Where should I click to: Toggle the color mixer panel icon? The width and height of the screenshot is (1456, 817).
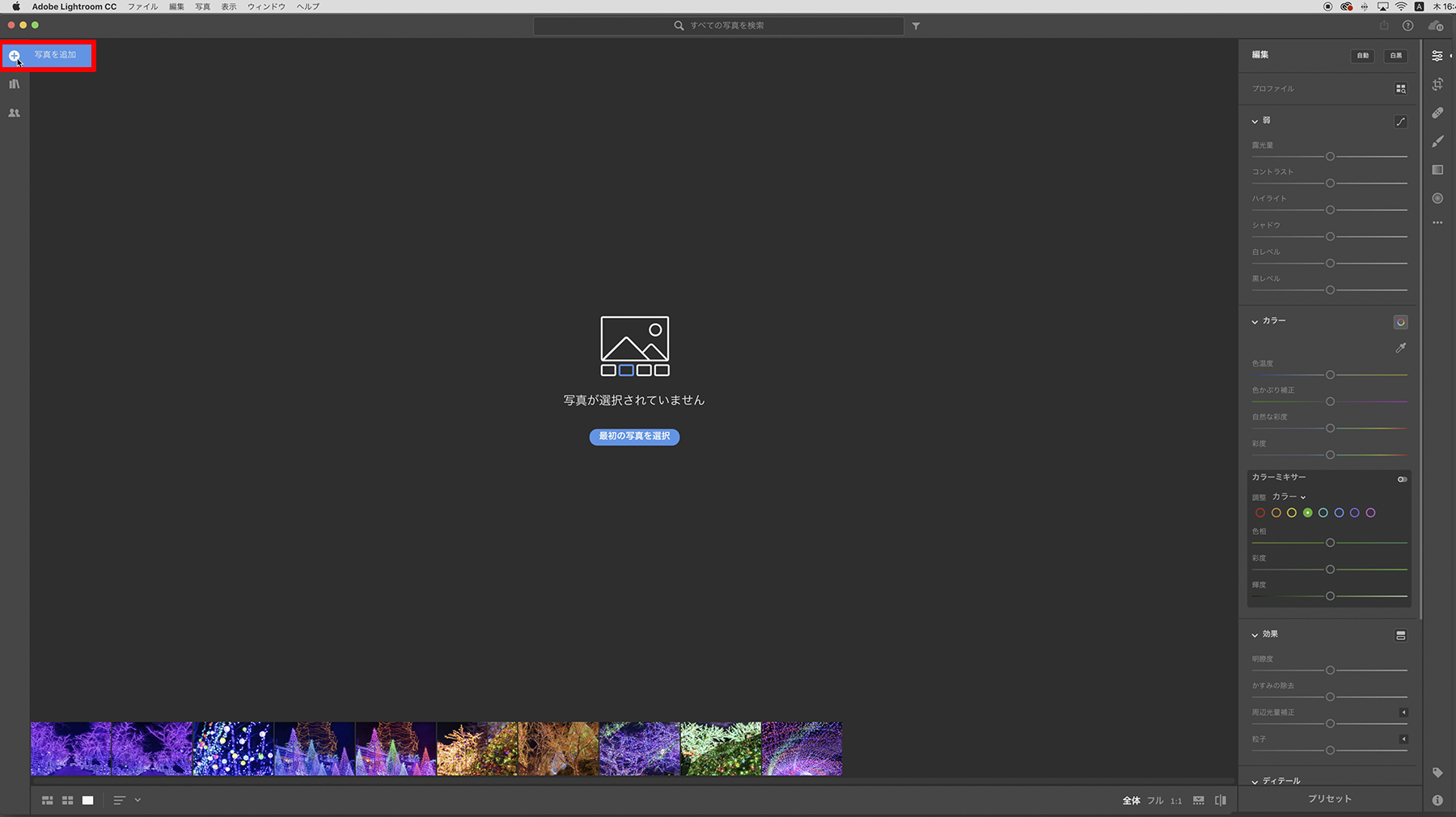(1401, 322)
